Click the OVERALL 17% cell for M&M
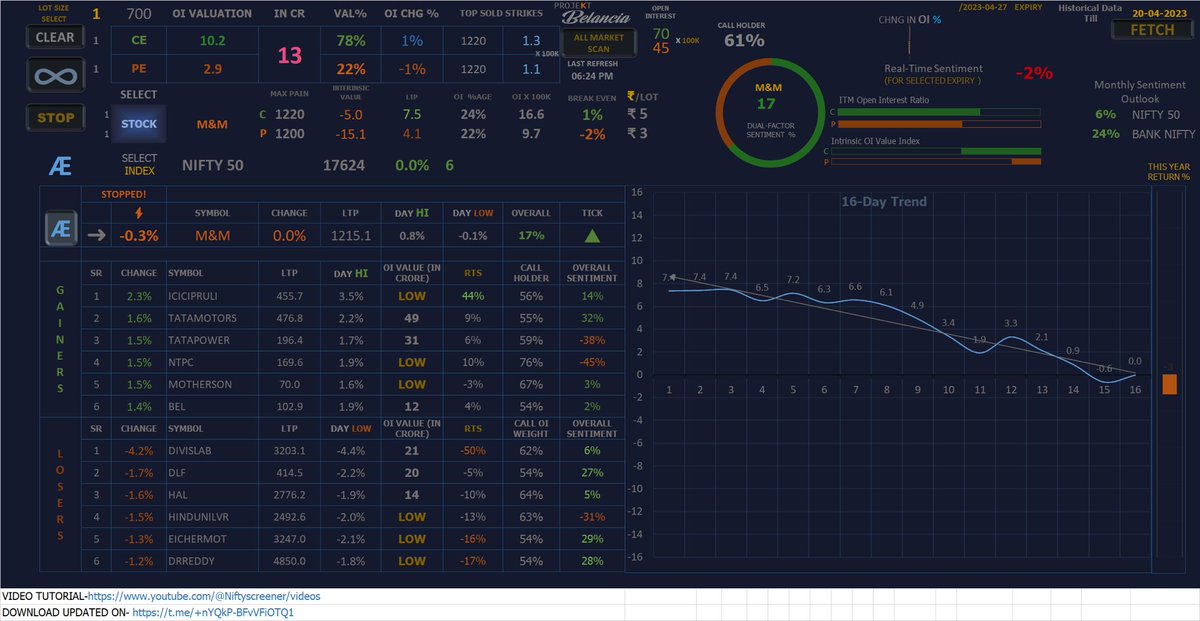Image resolution: width=1200 pixels, height=621 pixels. pos(531,236)
